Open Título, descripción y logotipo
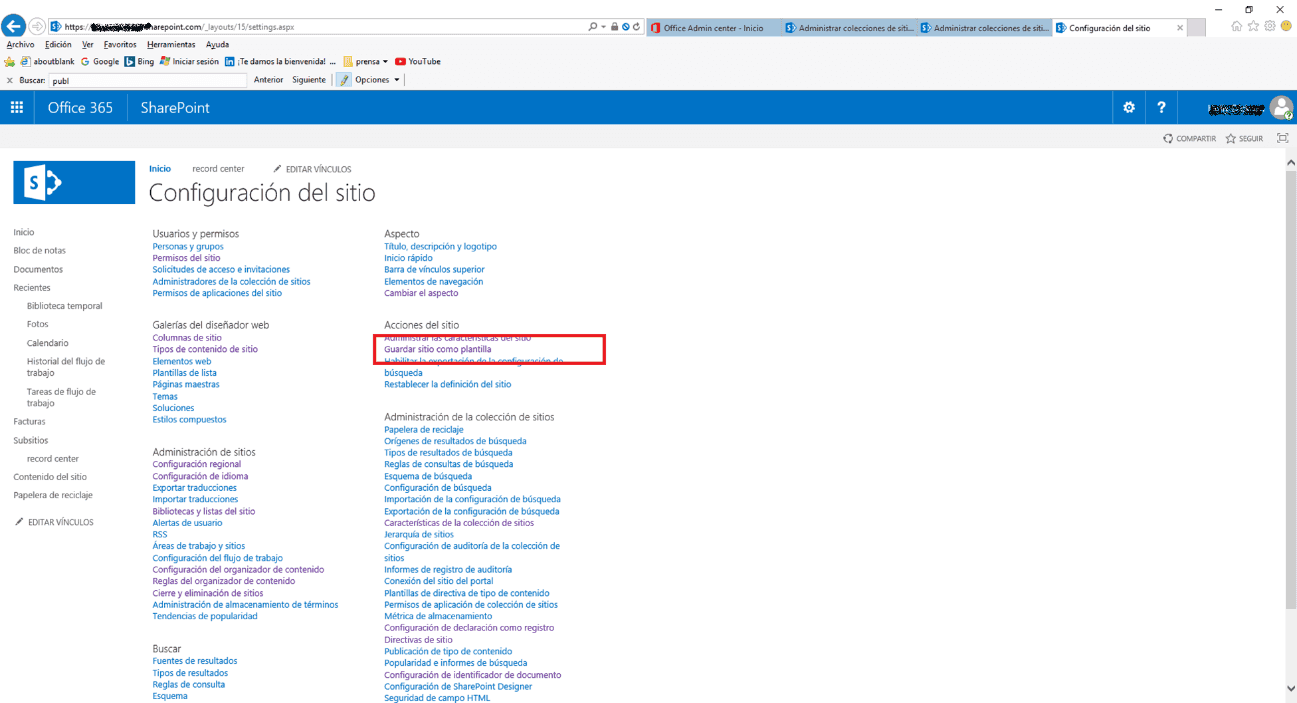The height and width of the screenshot is (703, 1297). click(440, 246)
